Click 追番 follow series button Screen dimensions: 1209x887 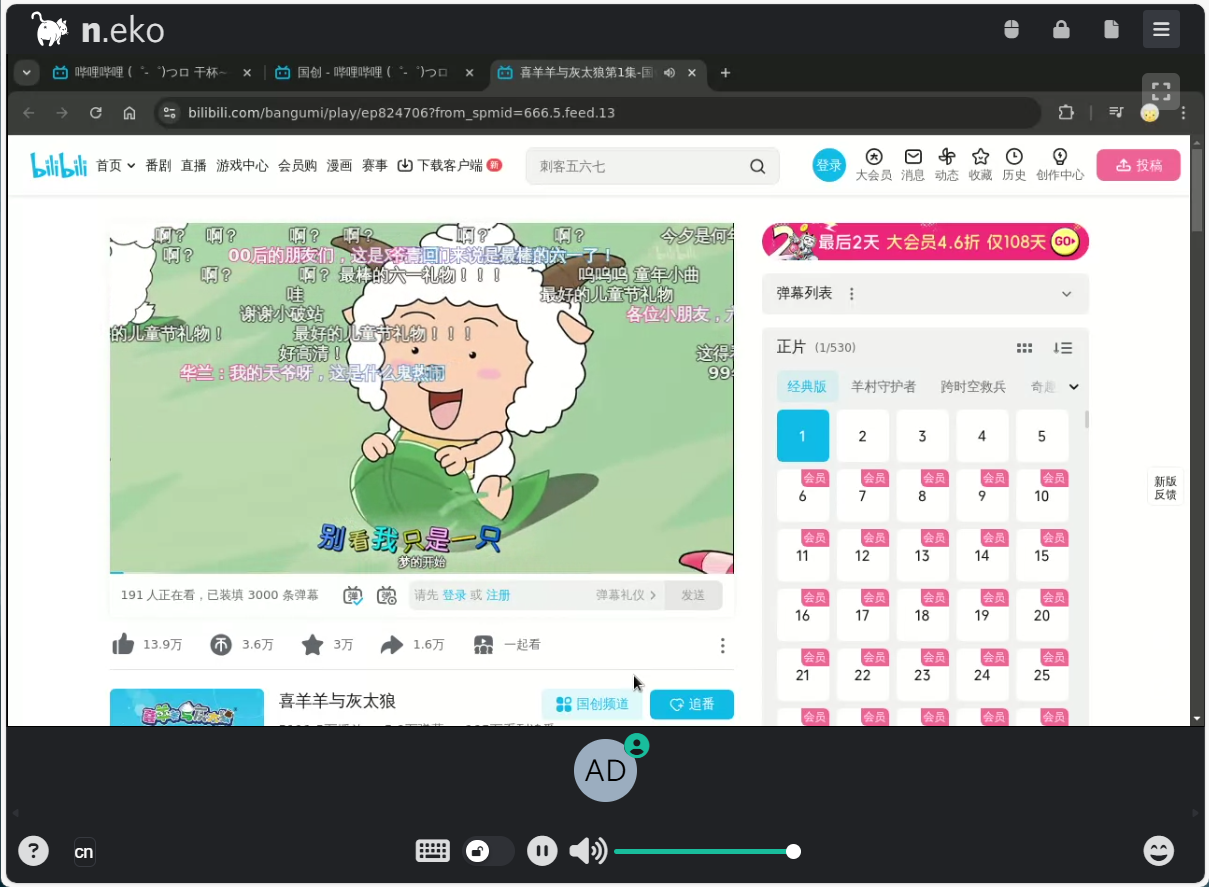[x=692, y=704]
